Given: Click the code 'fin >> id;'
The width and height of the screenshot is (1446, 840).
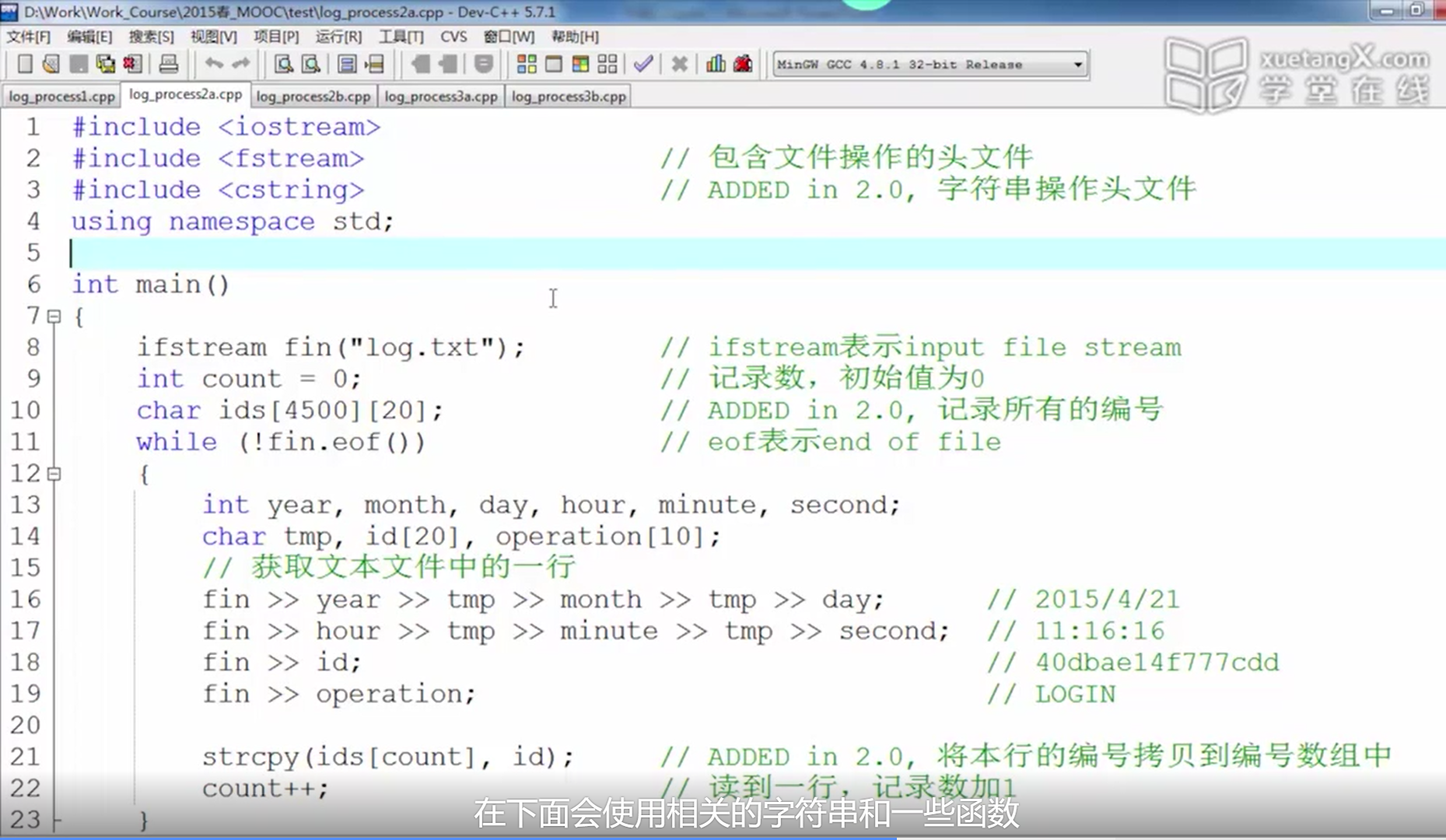Looking at the screenshot, I should (282, 663).
